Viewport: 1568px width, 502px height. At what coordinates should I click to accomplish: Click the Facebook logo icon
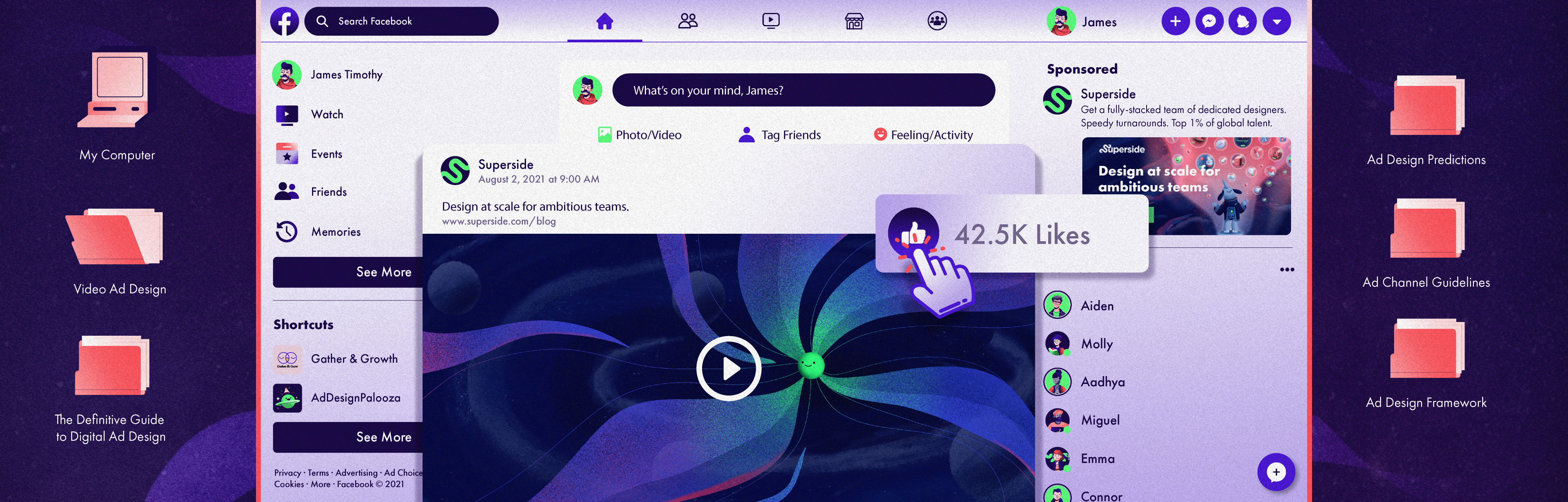pyautogui.click(x=284, y=21)
